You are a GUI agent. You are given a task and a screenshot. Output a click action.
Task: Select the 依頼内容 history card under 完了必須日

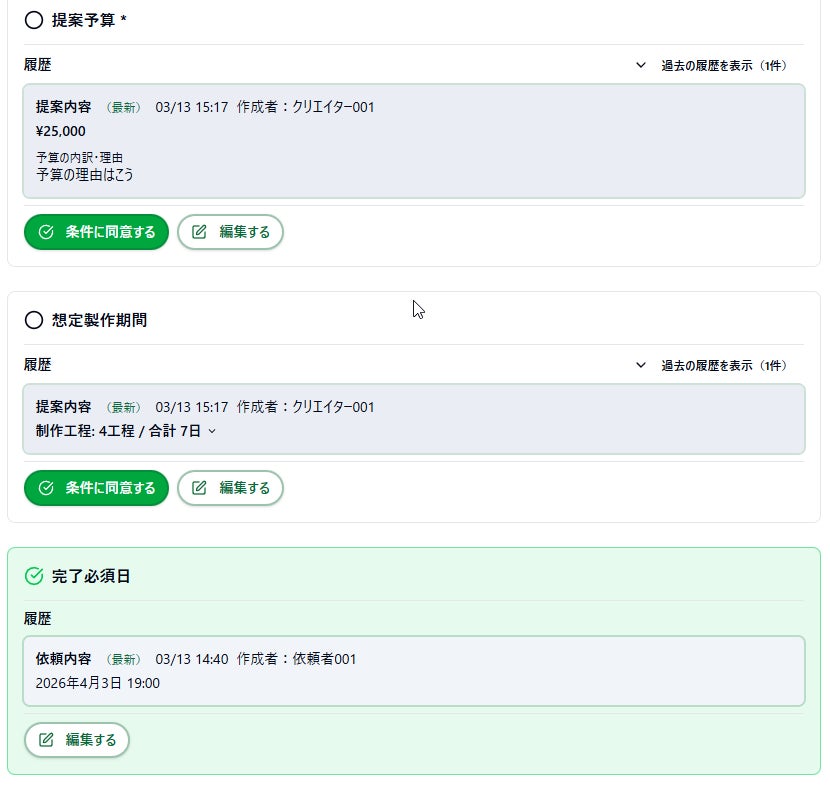415,671
